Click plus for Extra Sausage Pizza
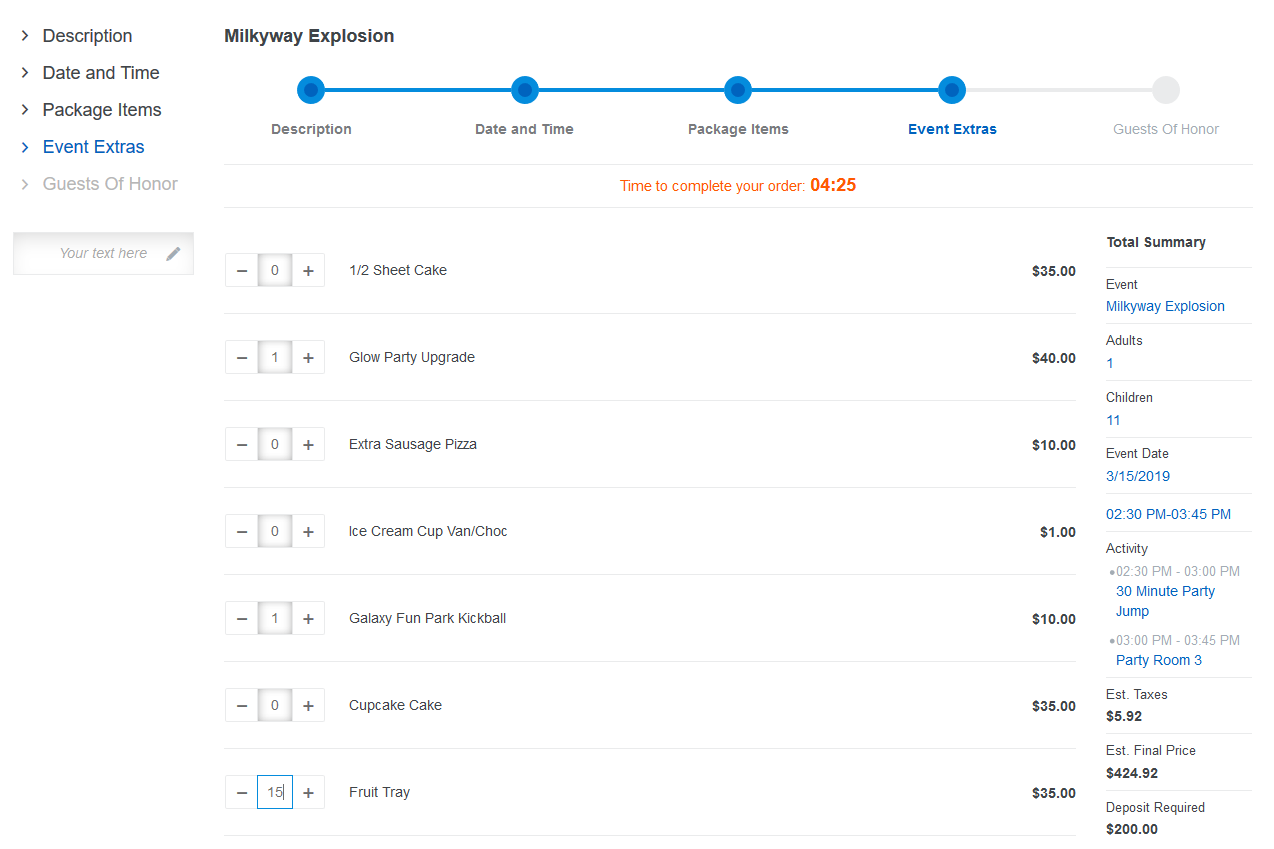1274x849 pixels. [x=308, y=445]
